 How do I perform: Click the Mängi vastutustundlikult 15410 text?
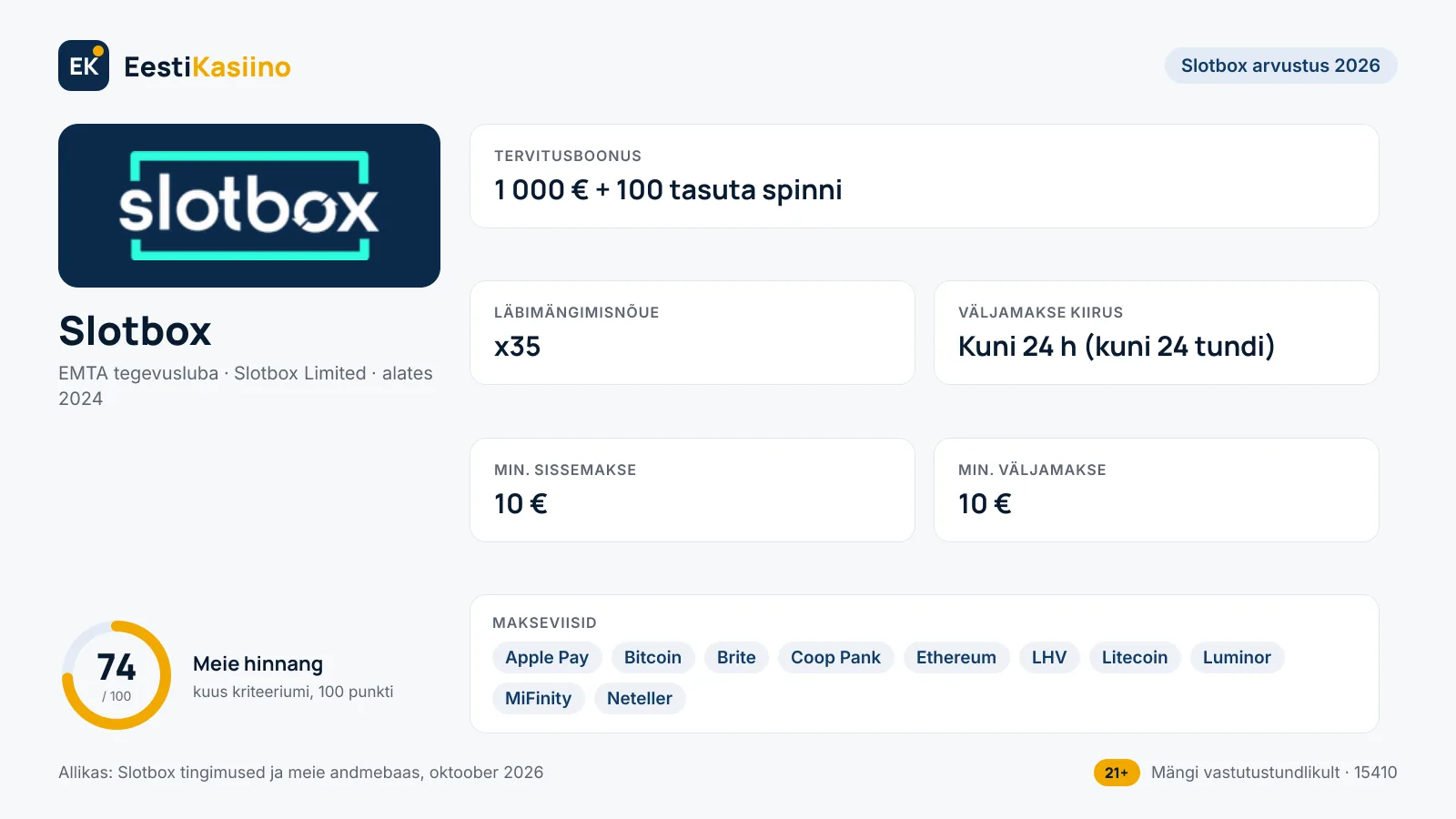(1274, 773)
